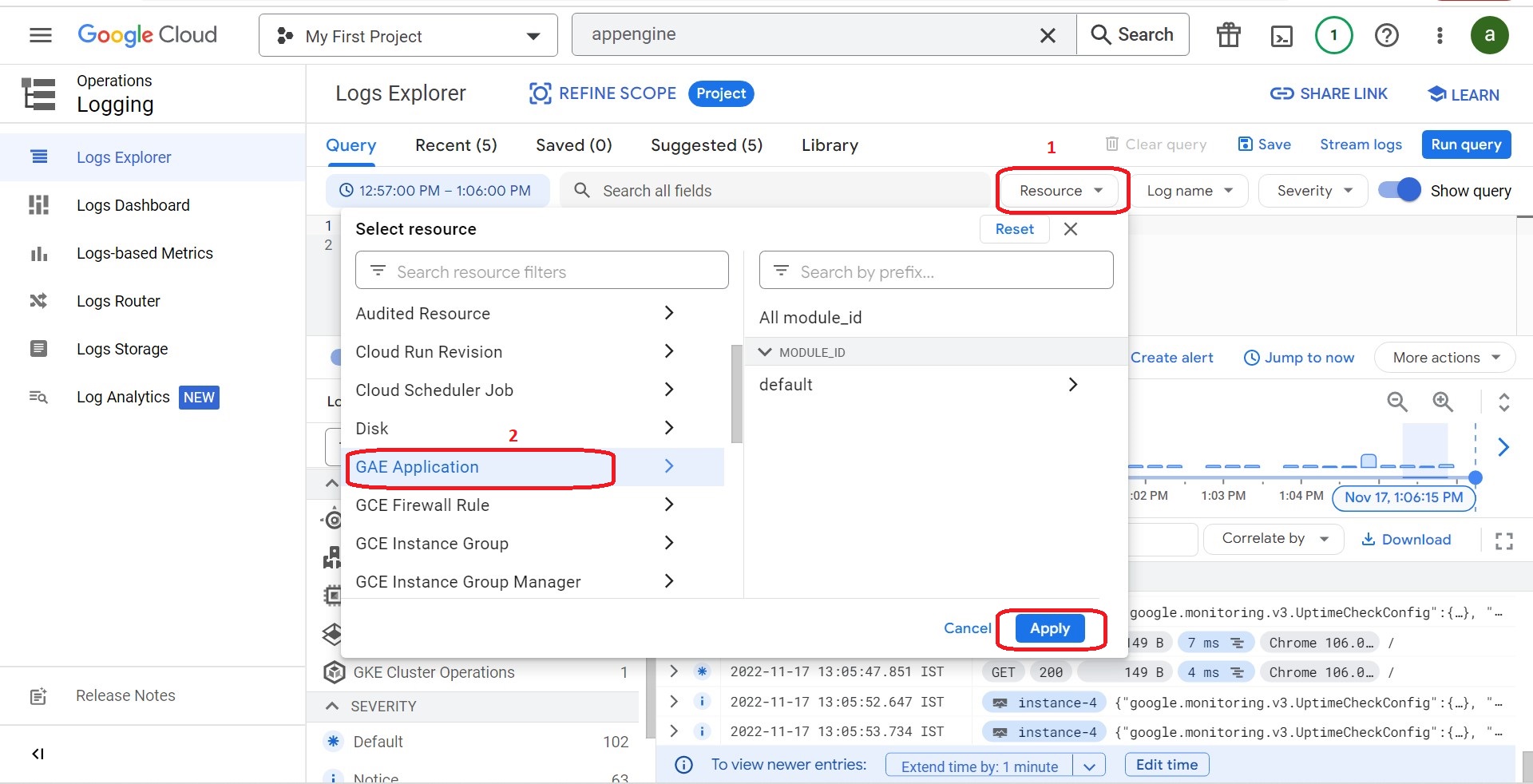Open the Severity dropdown
The image size is (1533, 784).
tap(1312, 190)
